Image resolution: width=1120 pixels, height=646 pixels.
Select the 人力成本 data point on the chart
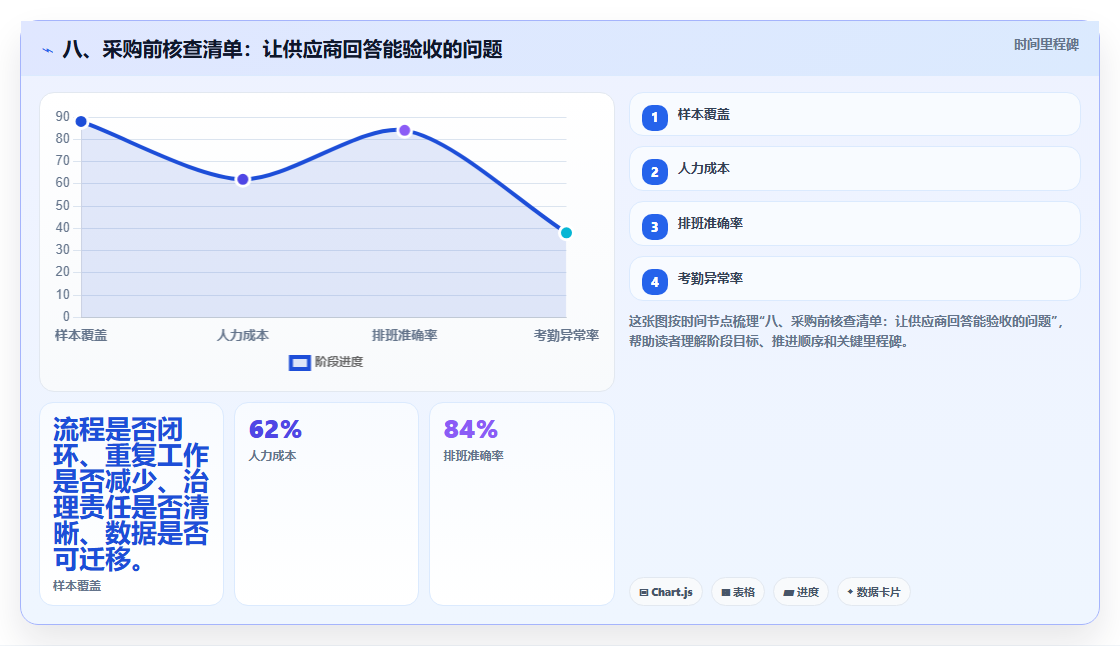click(243, 179)
